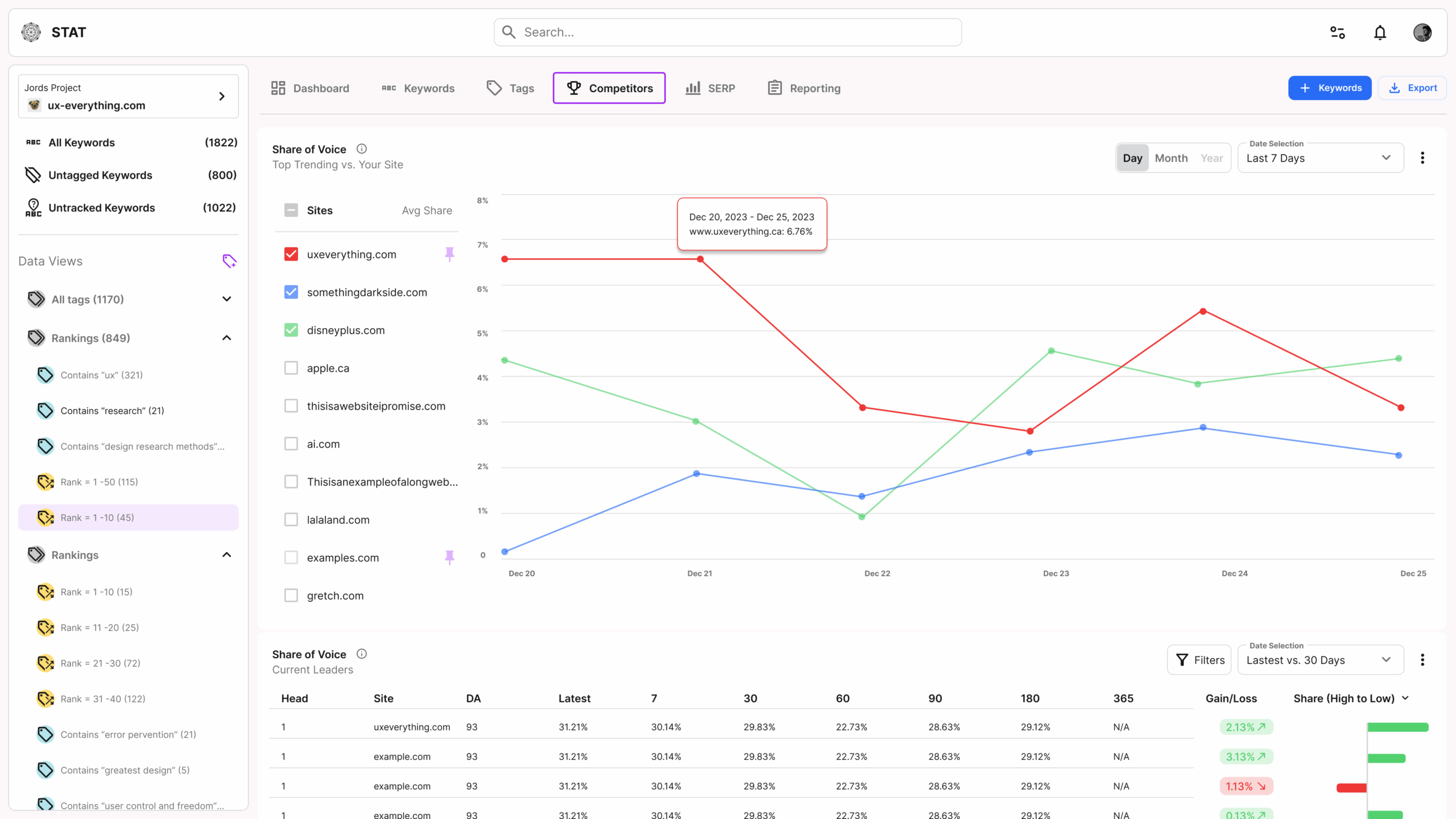1456x819 pixels.
Task: Collapse the second Rankings group
Action: click(227, 555)
